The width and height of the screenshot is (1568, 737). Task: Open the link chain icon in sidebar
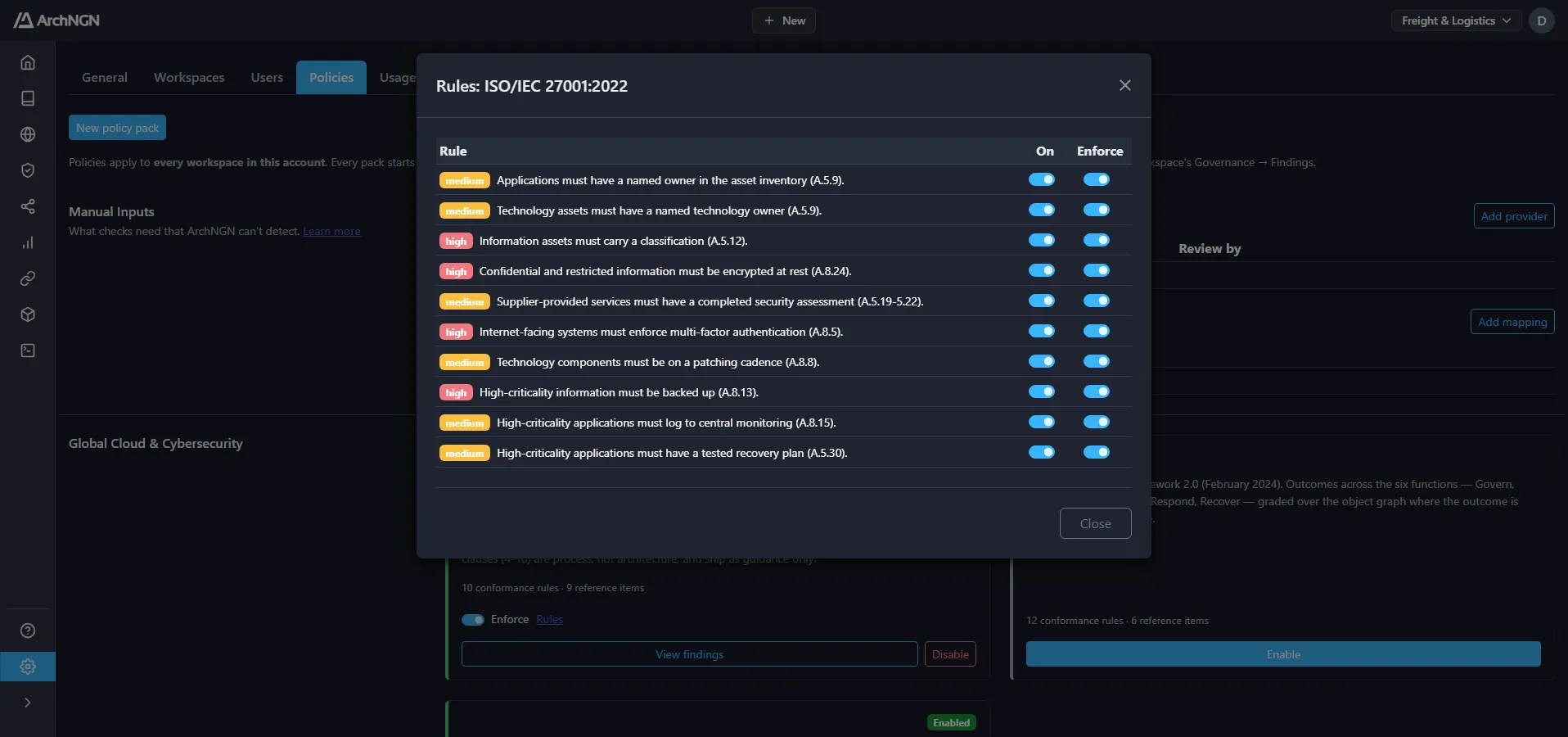click(28, 278)
